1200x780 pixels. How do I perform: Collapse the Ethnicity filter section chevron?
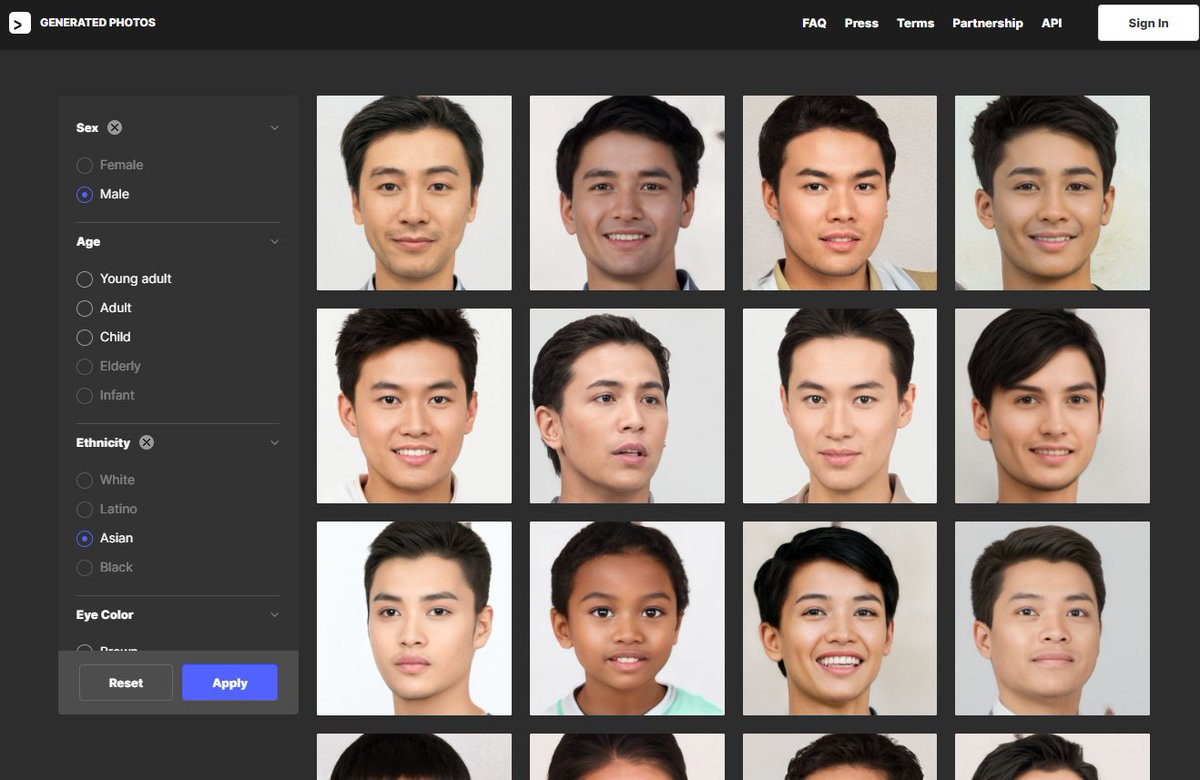pyautogui.click(x=274, y=443)
